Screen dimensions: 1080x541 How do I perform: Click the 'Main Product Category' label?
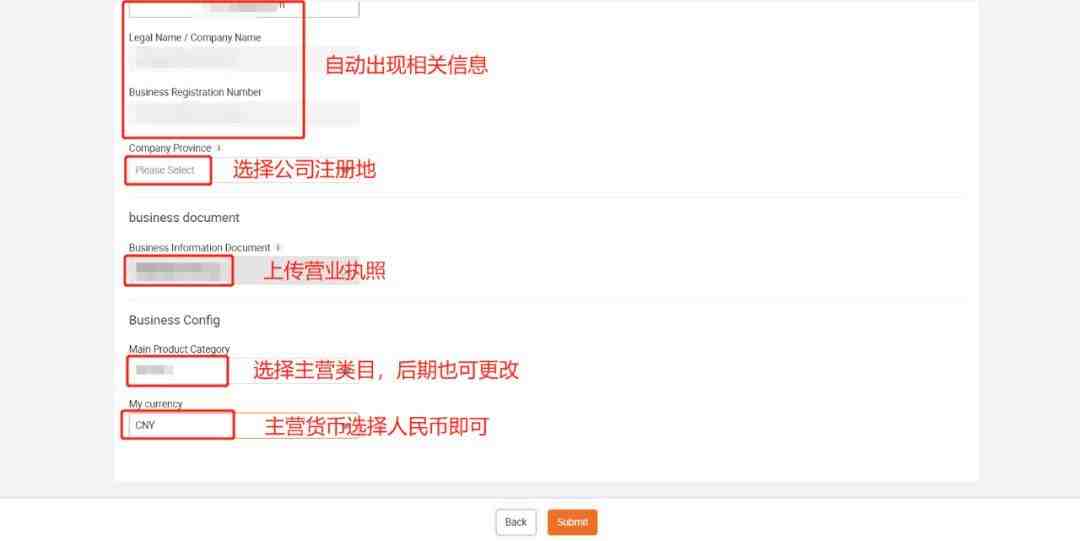pos(179,349)
